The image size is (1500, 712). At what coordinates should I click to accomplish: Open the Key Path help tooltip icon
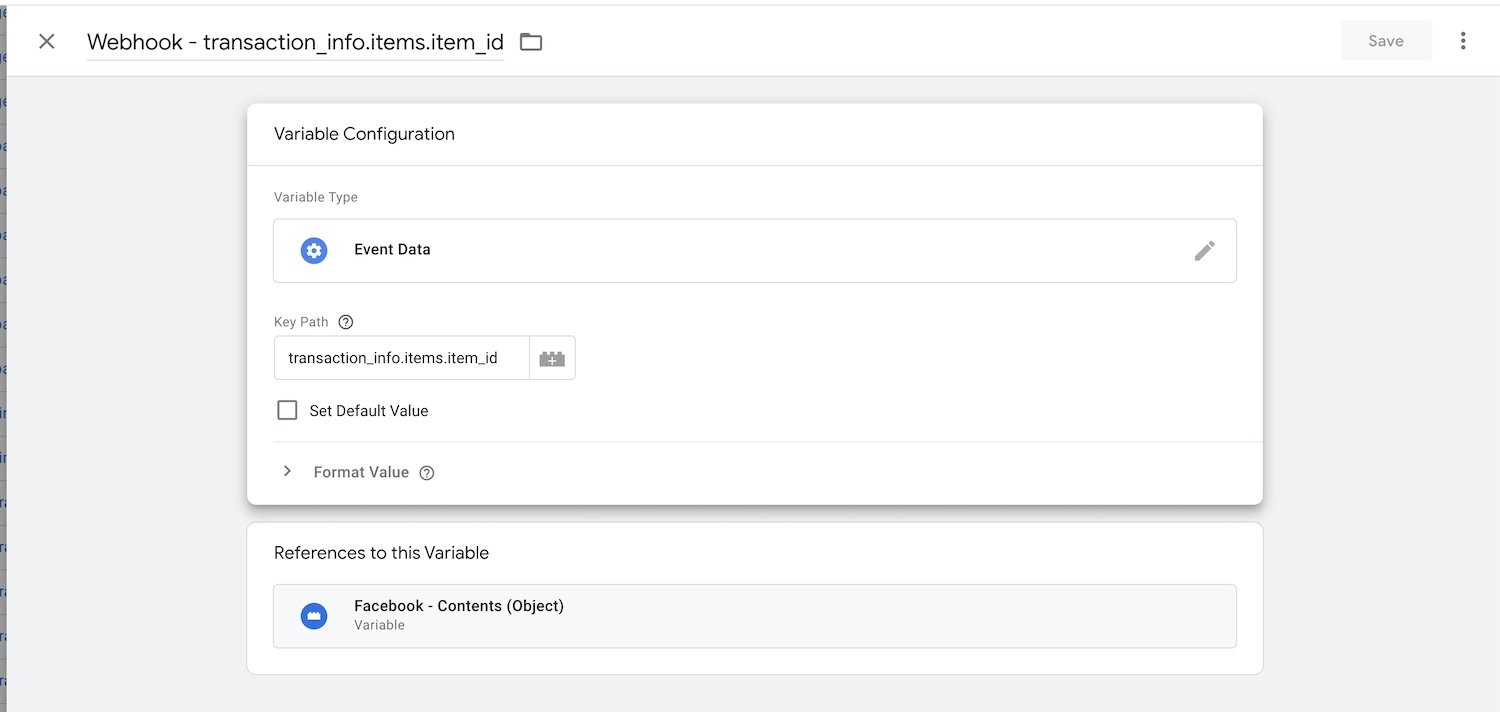point(346,322)
